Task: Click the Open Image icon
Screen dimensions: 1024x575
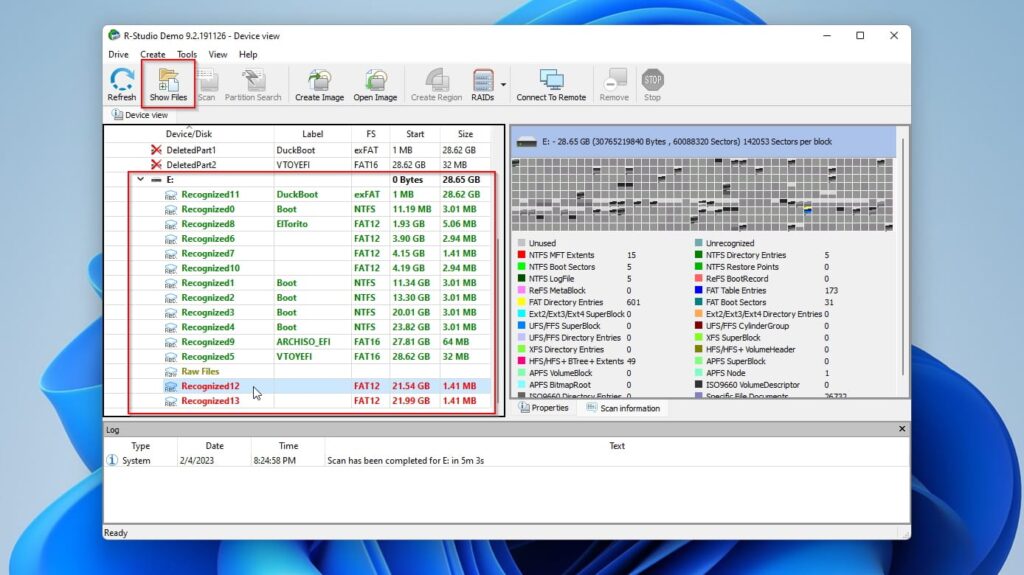Action: [x=375, y=84]
